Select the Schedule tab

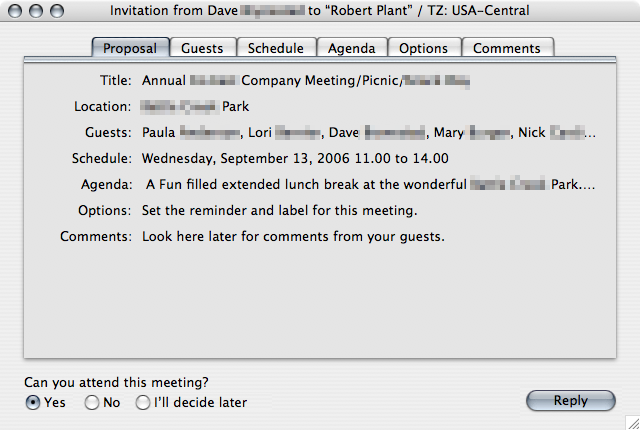(x=277, y=48)
